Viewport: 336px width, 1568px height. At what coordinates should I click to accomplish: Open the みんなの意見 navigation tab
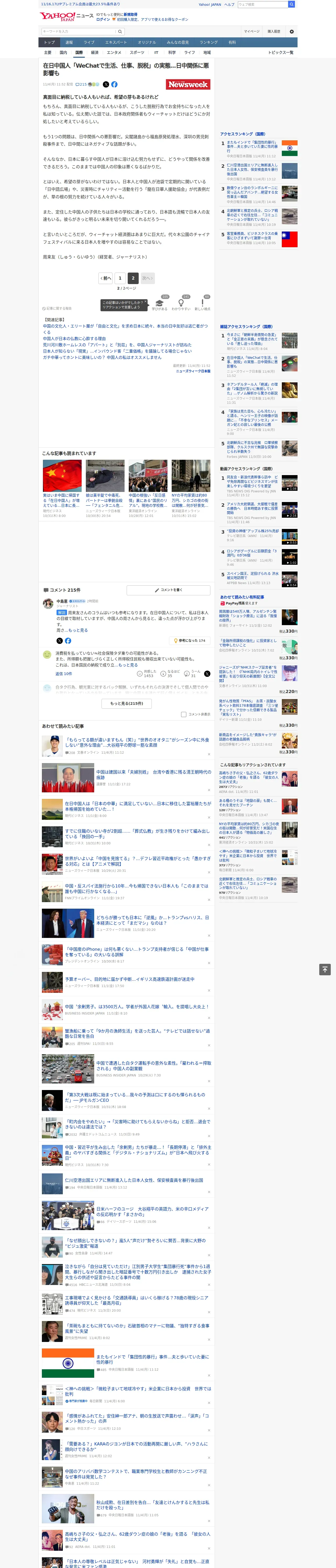[177, 43]
